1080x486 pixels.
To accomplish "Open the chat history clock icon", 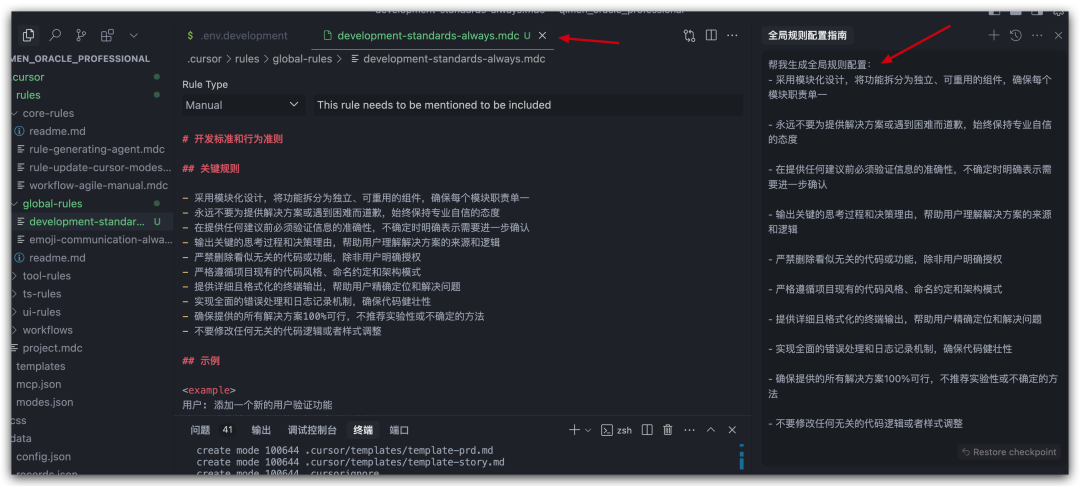I will click(1015, 35).
